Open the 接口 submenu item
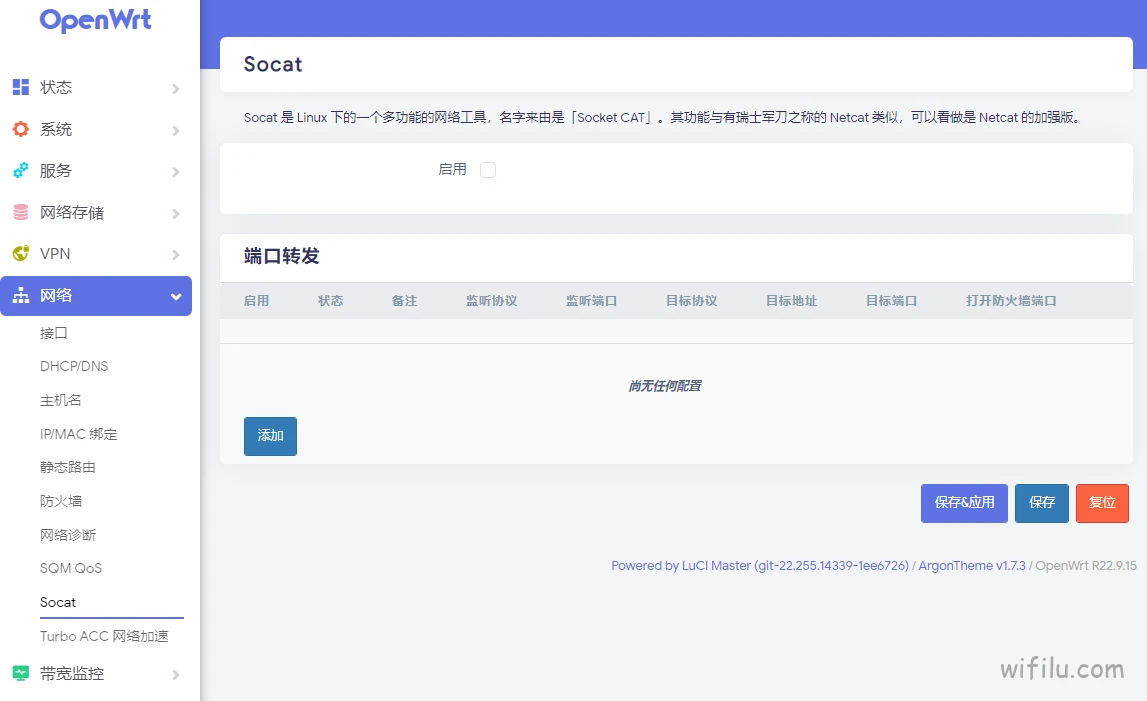The image size is (1147, 701). tap(53, 333)
